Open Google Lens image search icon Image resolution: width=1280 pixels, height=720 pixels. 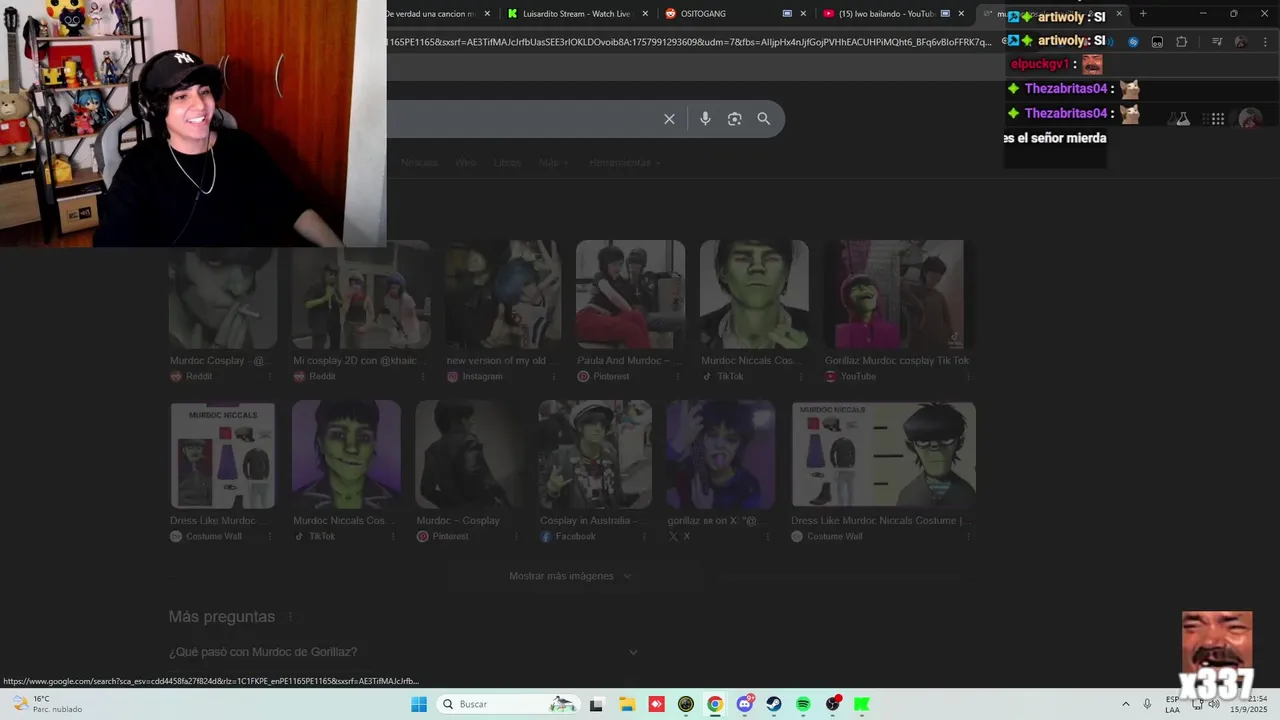(x=734, y=119)
